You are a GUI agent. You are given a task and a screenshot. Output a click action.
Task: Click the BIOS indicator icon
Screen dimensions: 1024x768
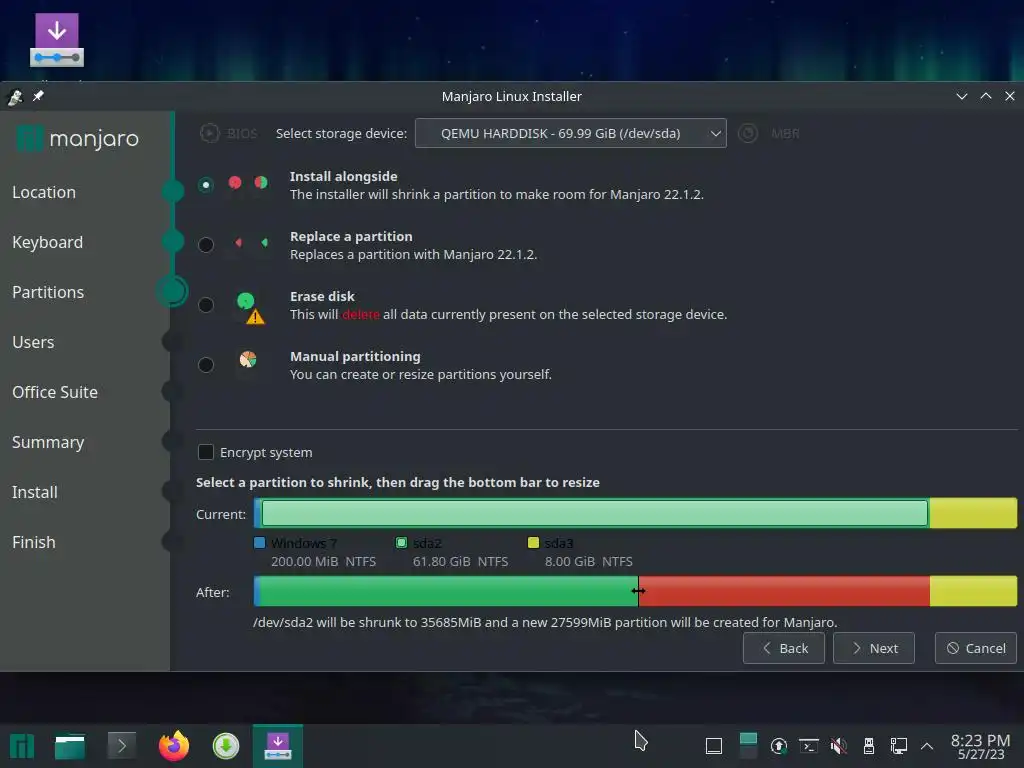pos(209,133)
